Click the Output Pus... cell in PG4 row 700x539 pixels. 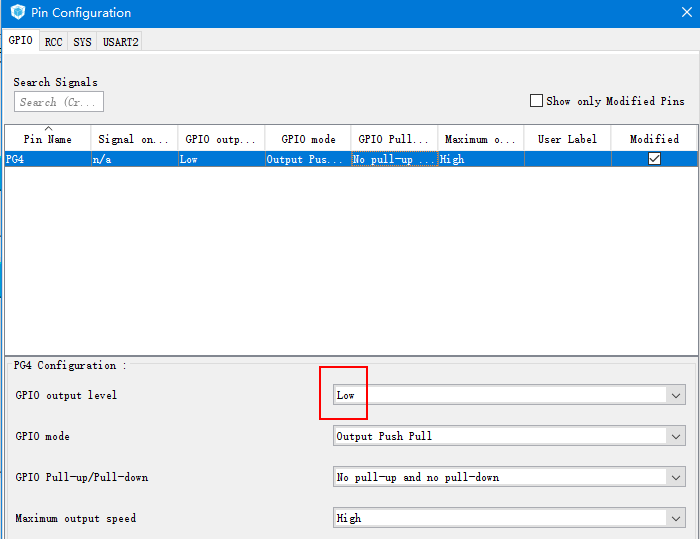(x=308, y=159)
